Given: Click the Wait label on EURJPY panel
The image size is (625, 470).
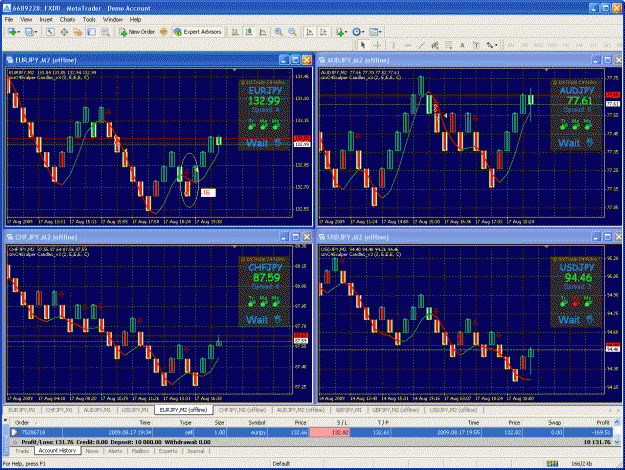Looking at the screenshot, I should 257,143.
